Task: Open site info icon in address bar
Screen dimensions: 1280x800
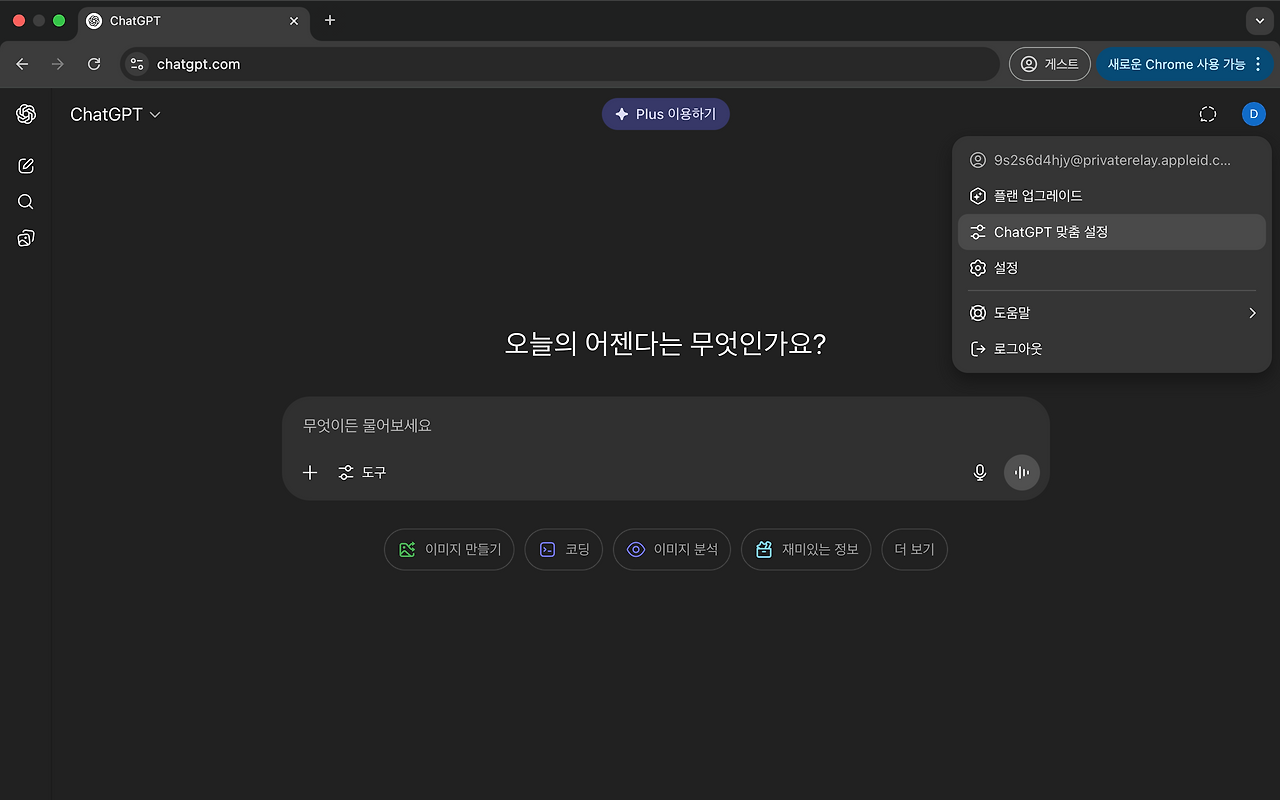Action: tap(137, 64)
